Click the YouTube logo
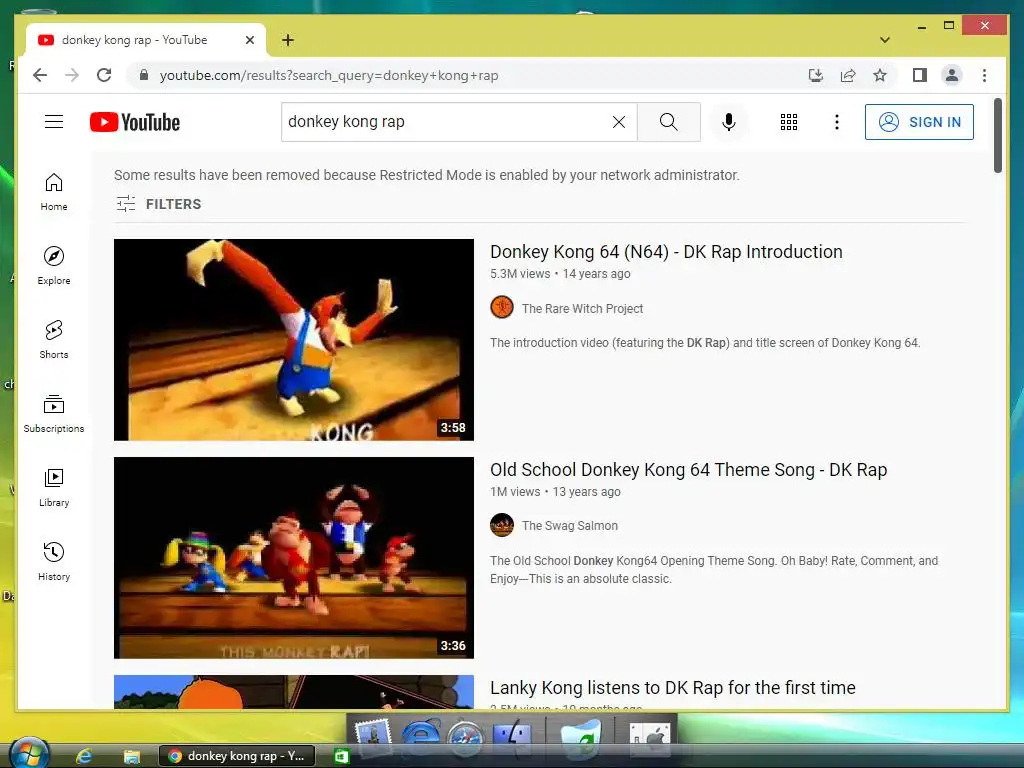The height and width of the screenshot is (768, 1024). pyautogui.click(x=135, y=122)
